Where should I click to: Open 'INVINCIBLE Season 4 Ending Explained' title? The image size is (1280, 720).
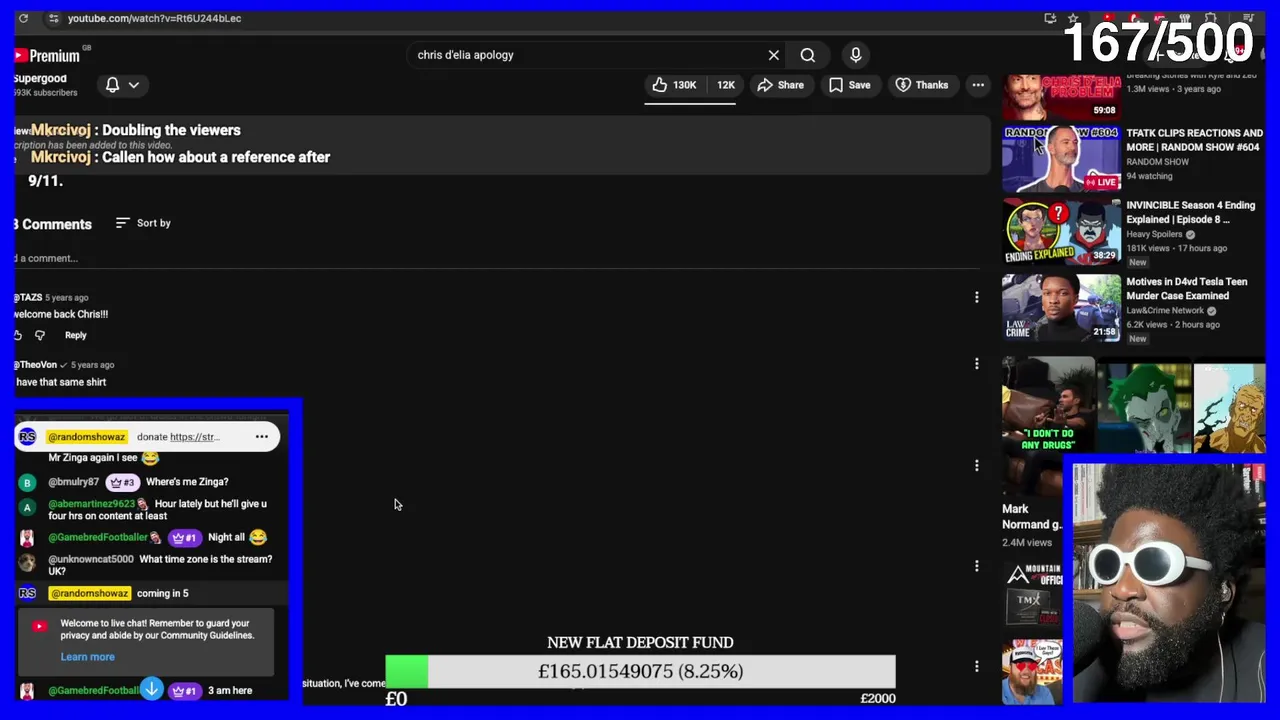[1190, 212]
